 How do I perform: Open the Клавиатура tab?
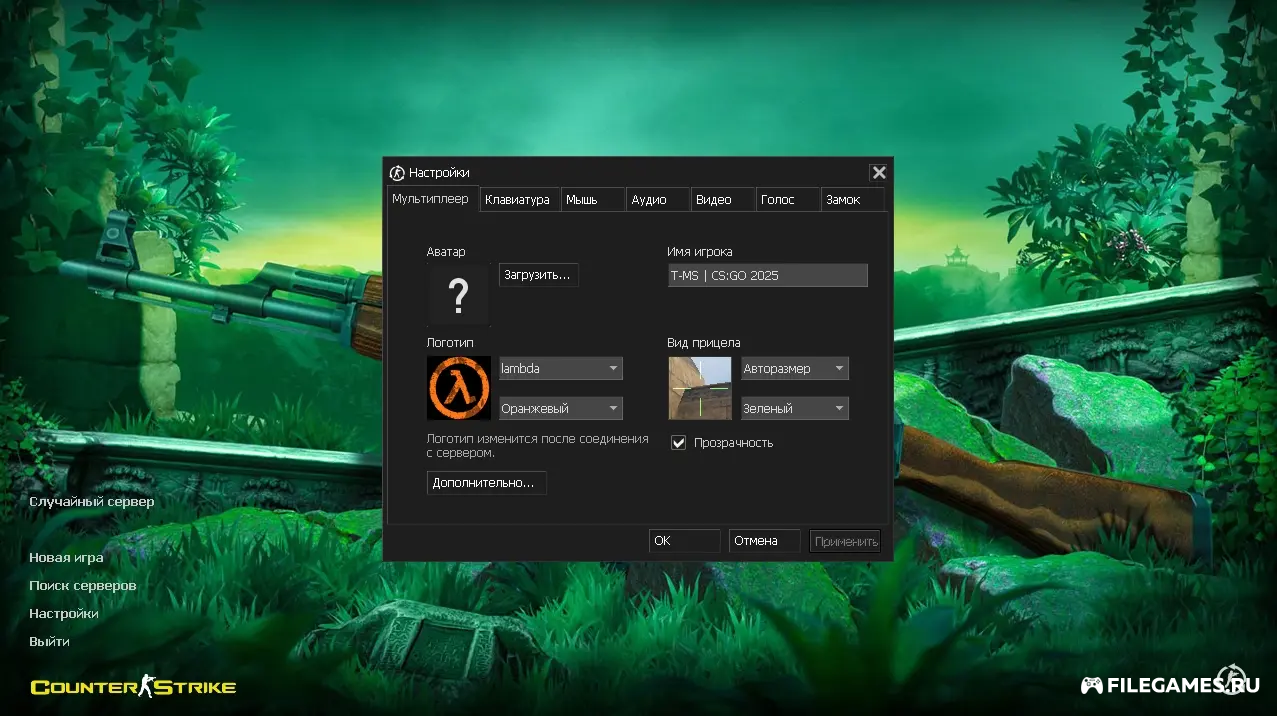tap(519, 200)
